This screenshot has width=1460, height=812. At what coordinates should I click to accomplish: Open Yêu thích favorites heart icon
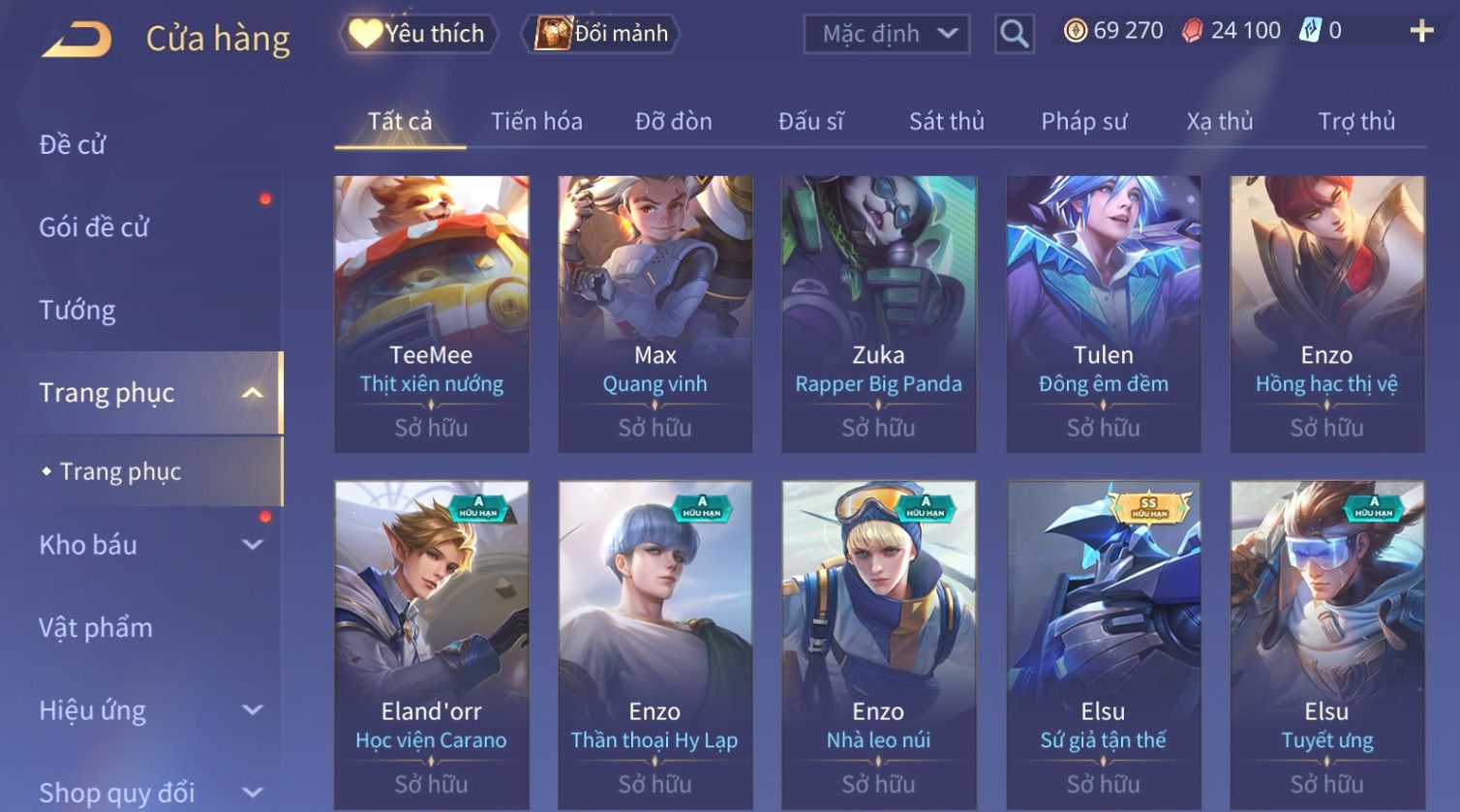click(365, 33)
